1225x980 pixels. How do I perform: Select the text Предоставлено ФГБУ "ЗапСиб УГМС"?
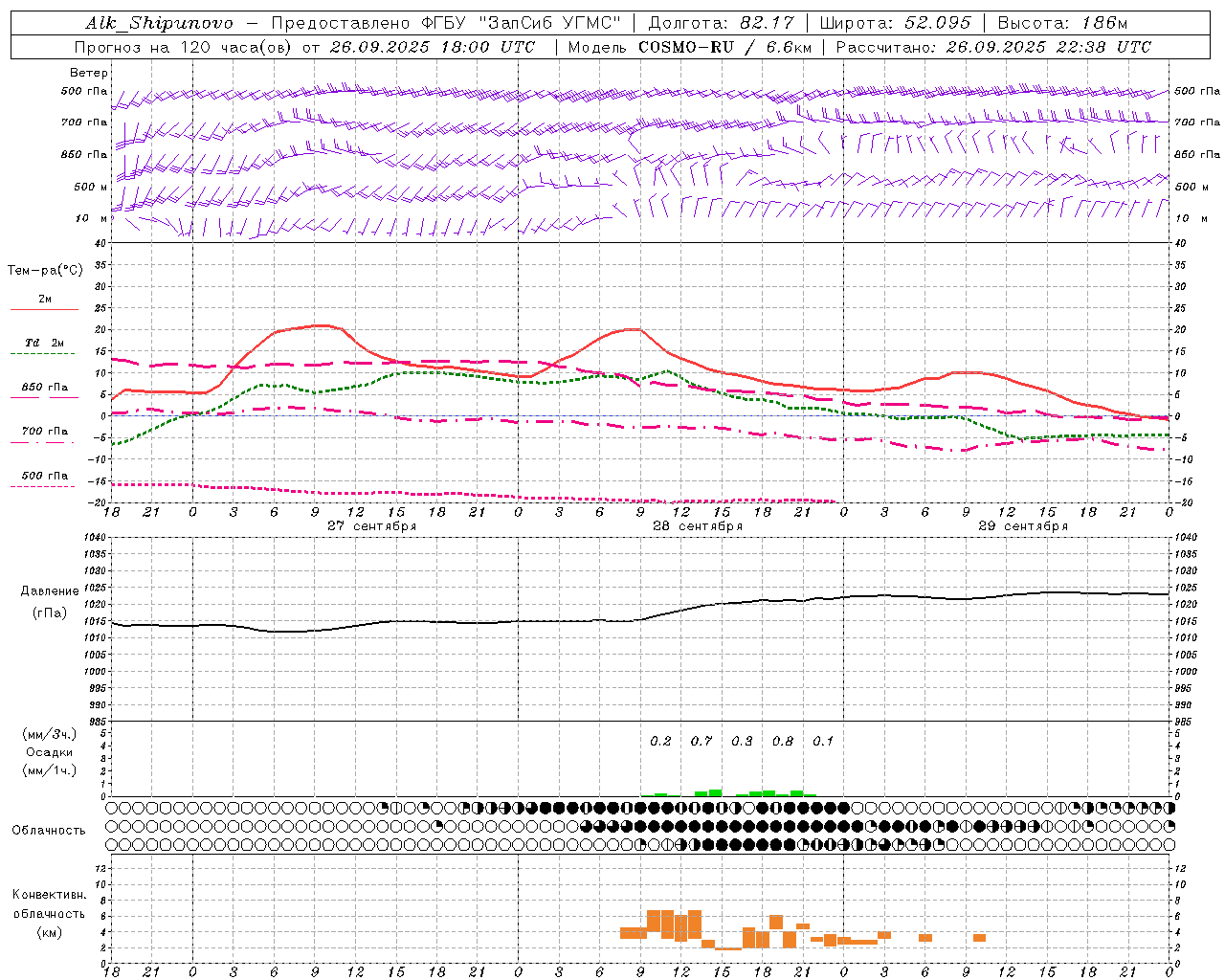click(x=447, y=23)
